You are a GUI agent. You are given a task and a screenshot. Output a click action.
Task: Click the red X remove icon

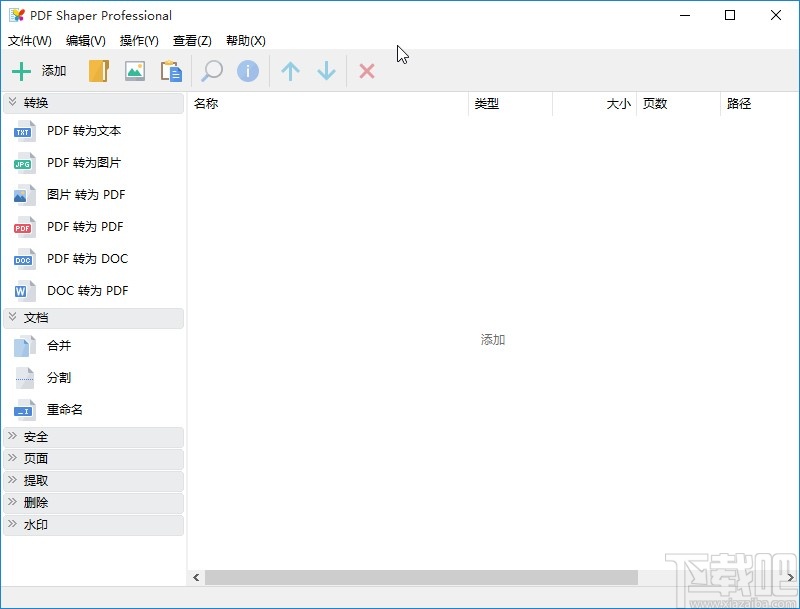(x=367, y=71)
